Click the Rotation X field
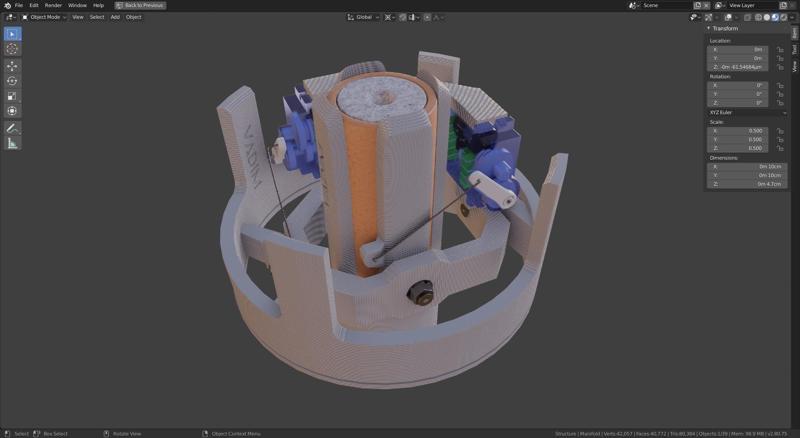Image resolution: width=800 pixels, height=438 pixels. [x=738, y=85]
